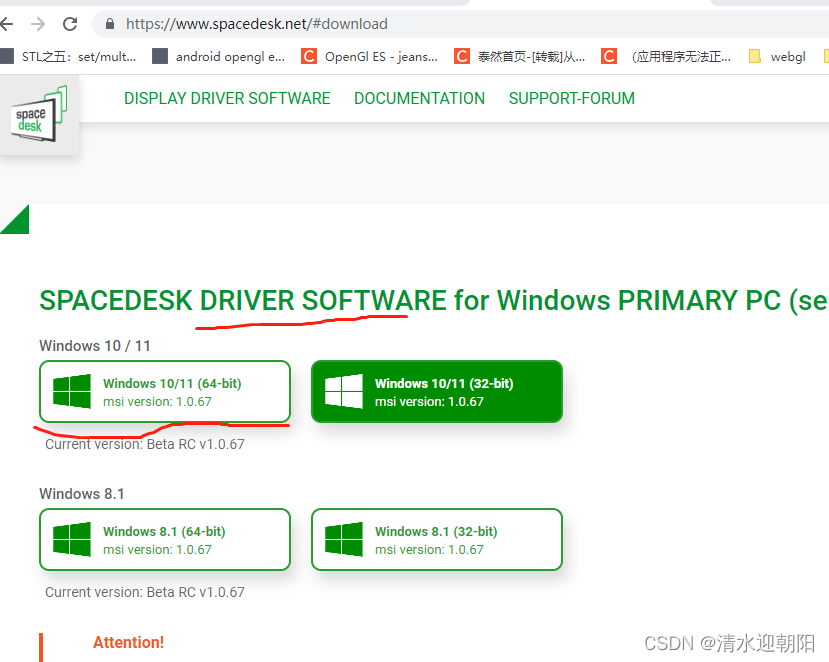Reload the page with the refresh icon
This screenshot has height=662, width=829.
tap(70, 24)
